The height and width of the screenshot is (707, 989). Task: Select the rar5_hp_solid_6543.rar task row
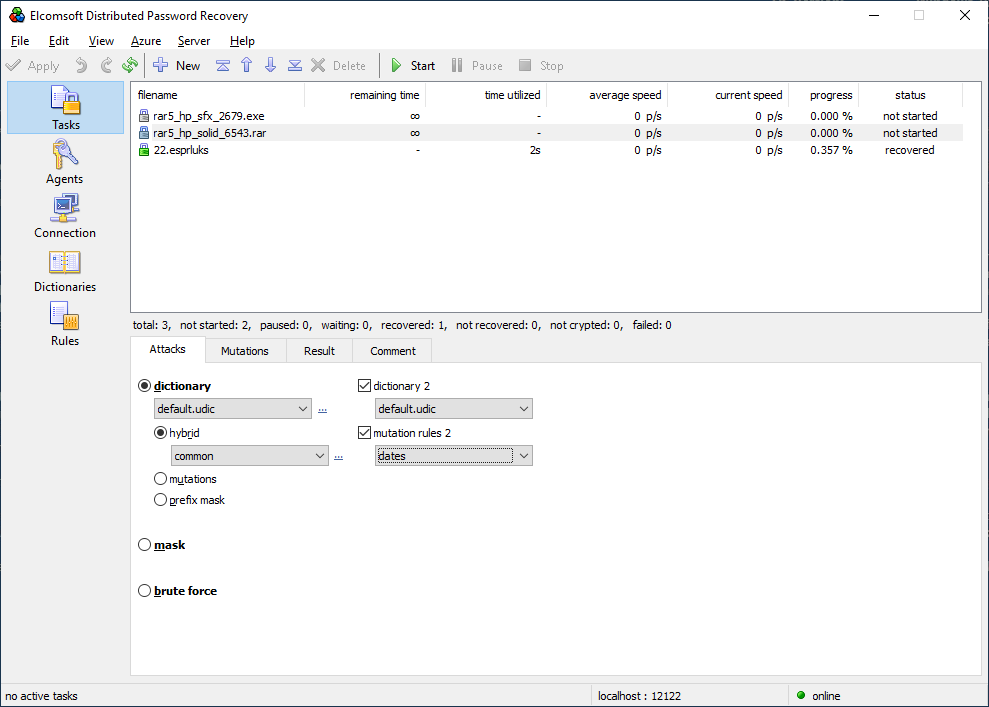point(547,133)
